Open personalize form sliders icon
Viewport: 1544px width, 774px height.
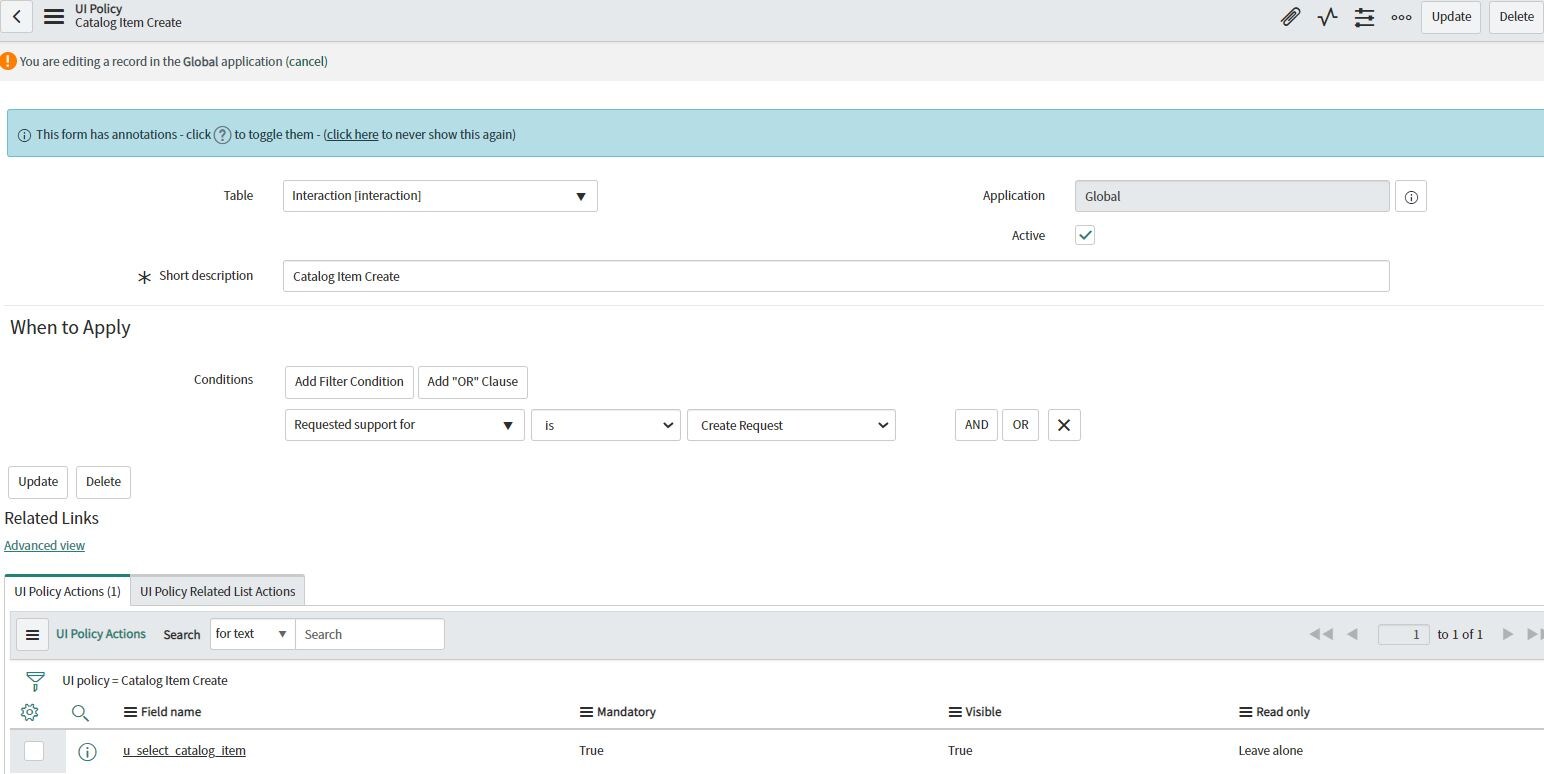click(1364, 17)
